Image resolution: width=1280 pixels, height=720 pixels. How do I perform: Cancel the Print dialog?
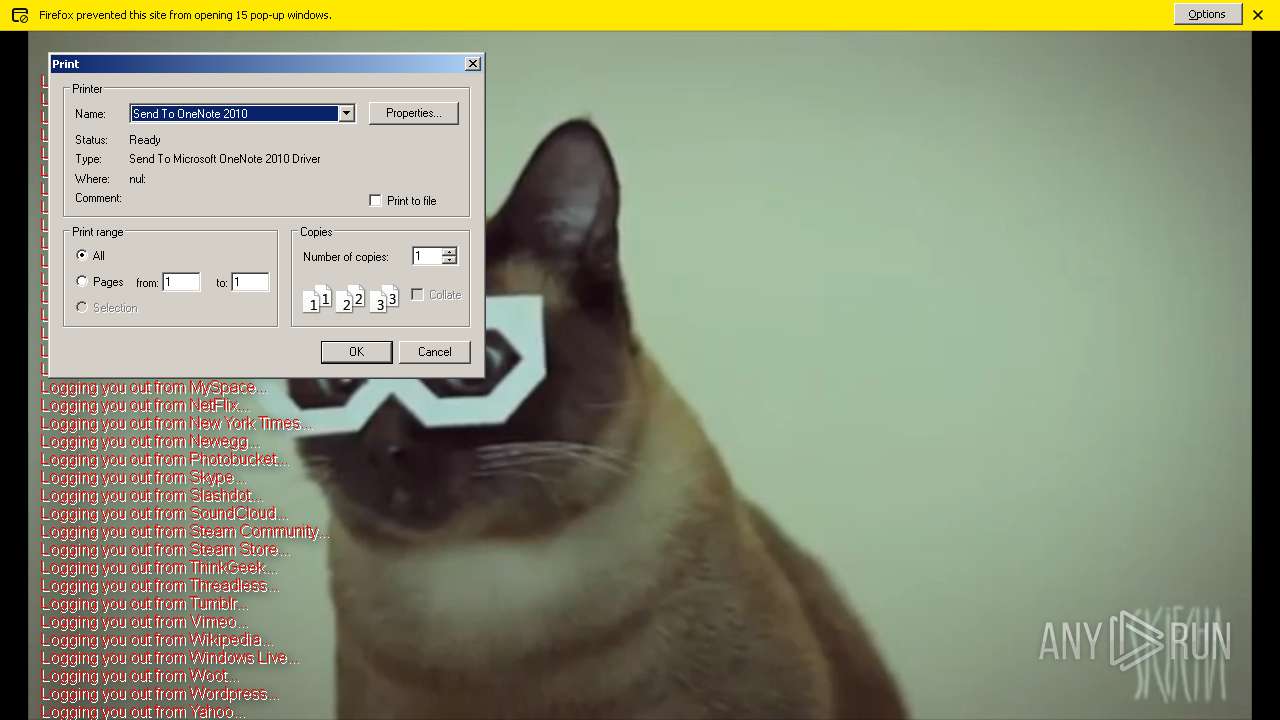pos(434,352)
